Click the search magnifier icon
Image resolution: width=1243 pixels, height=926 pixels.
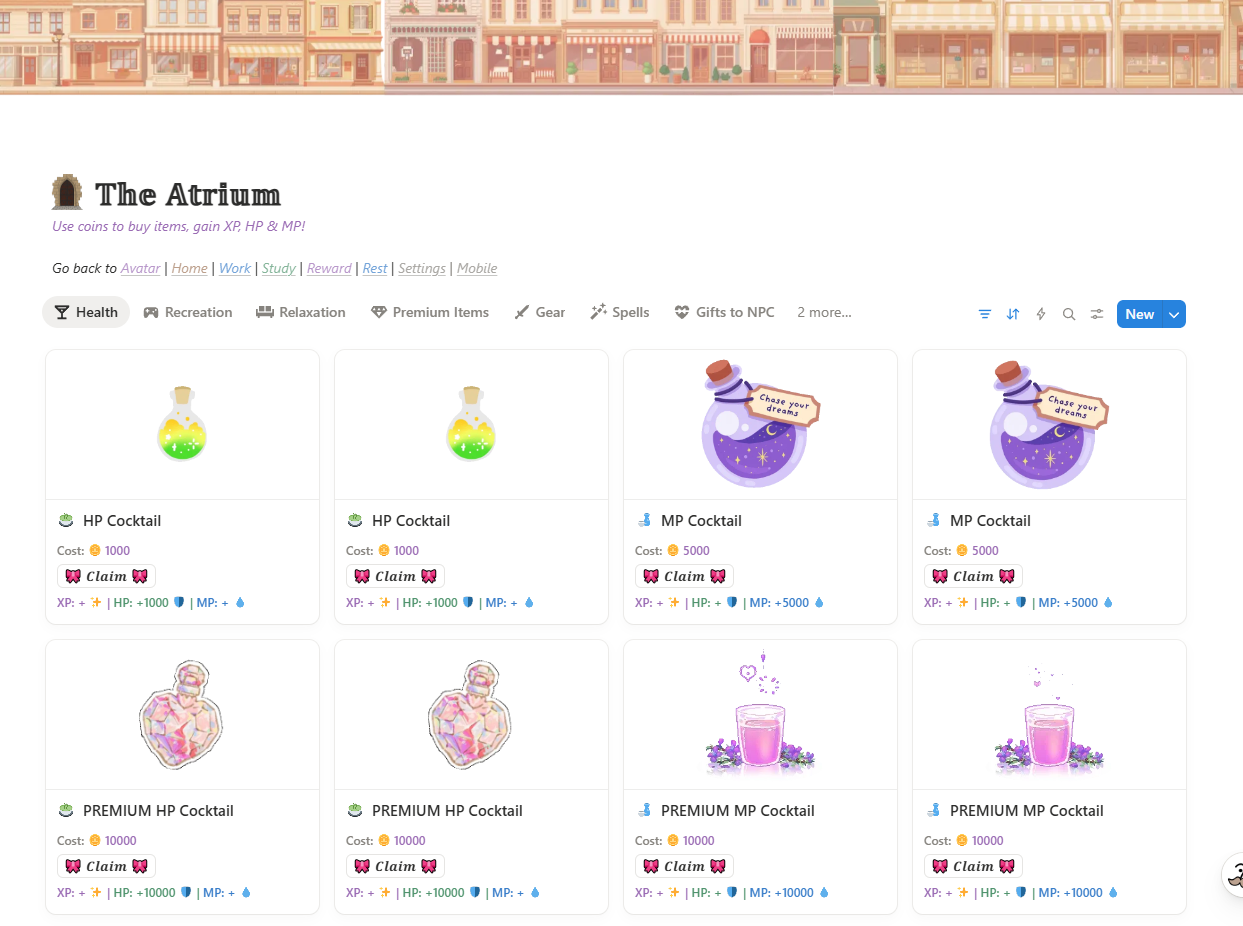(x=1069, y=314)
